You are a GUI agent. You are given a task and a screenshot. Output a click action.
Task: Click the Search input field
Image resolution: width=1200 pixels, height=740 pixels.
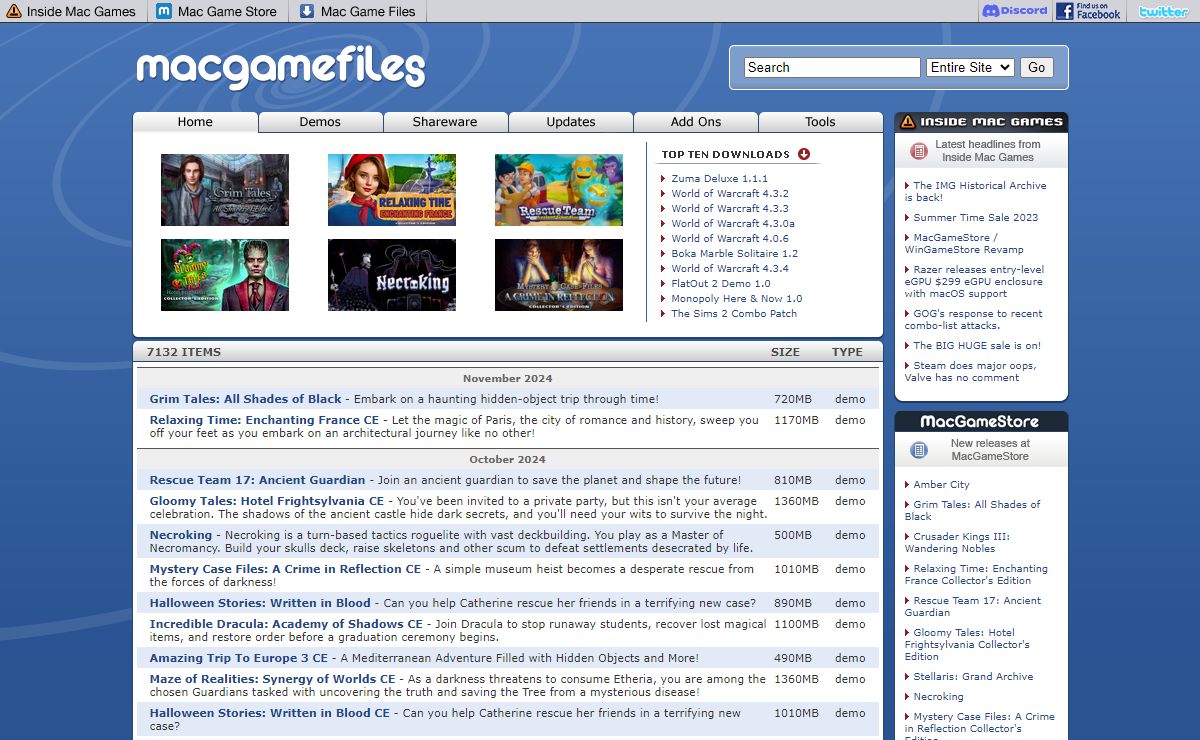(832, 67)
